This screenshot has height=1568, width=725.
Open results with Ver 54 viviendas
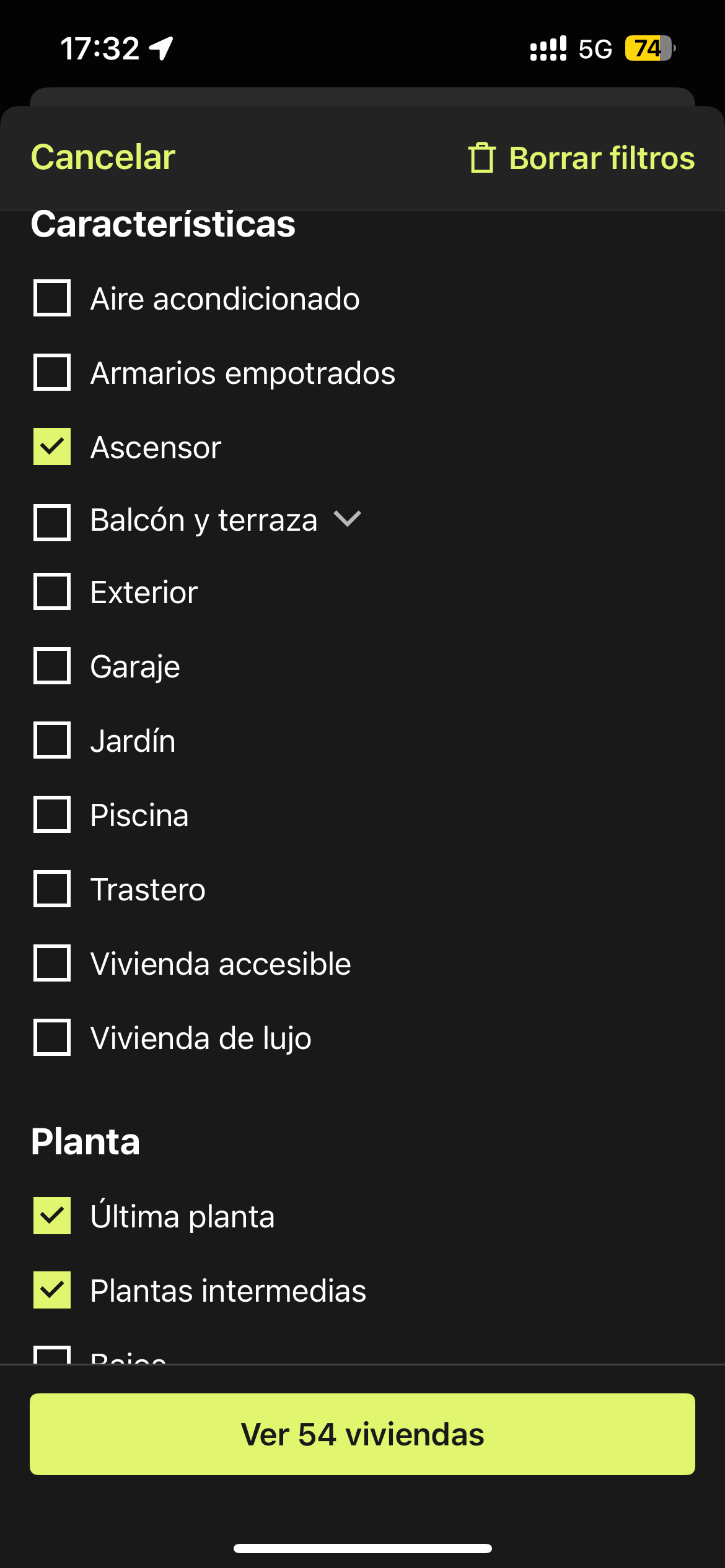[362, 1434]
